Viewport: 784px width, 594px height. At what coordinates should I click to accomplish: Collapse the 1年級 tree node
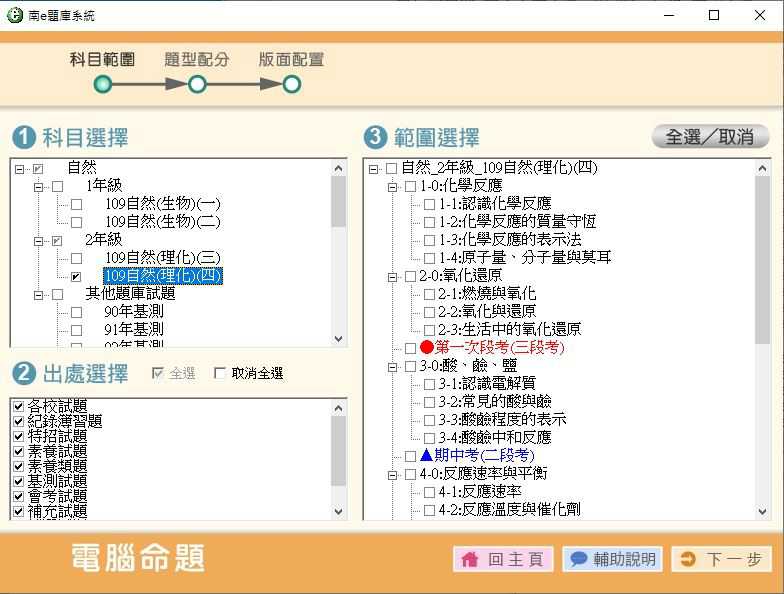pos(38,187)
